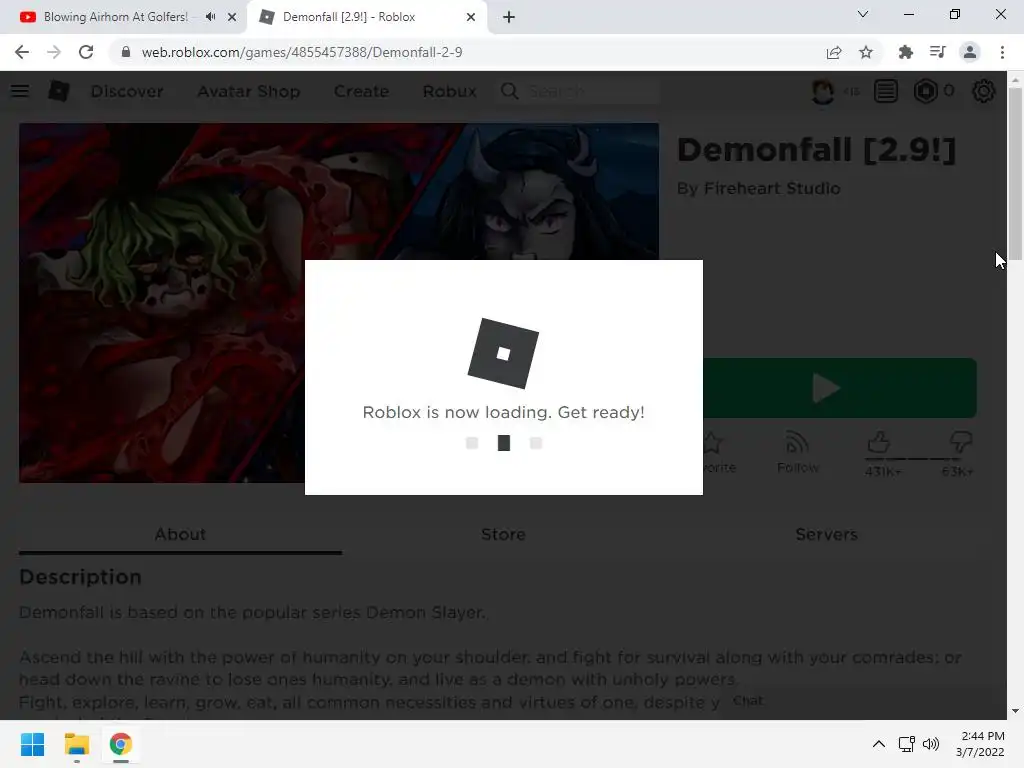Go to Avatar Shop
Screen dimensions: 1024x768
(249, 91)
